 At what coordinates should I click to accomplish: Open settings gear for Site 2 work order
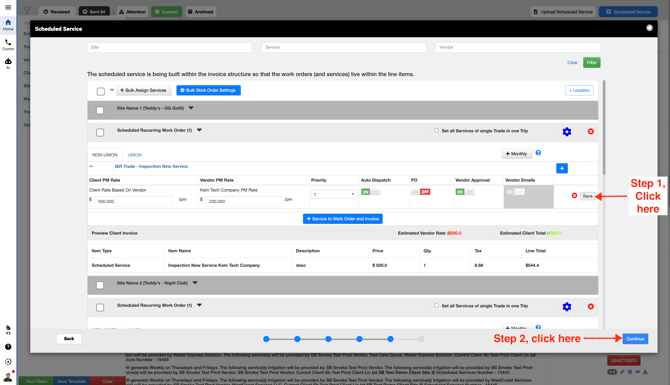tap(567, 306)
